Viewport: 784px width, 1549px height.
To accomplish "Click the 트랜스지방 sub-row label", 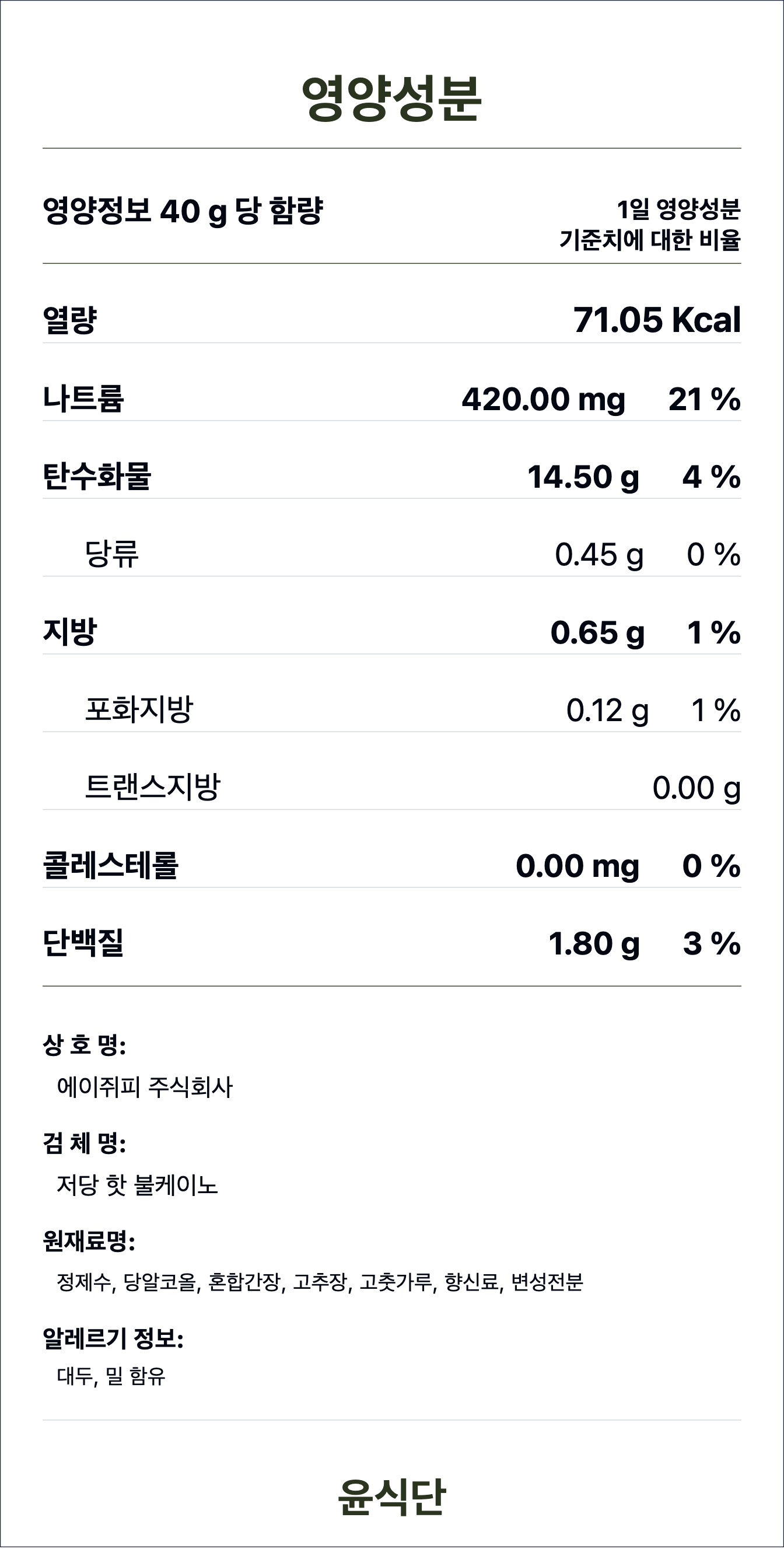I will point(153,787).
